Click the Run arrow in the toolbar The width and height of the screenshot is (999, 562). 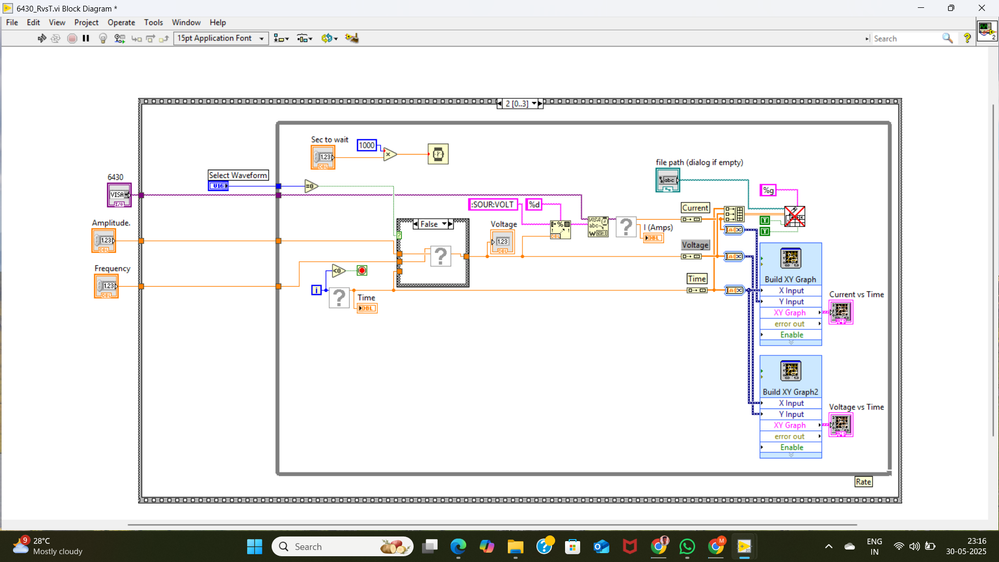(42, 38)
